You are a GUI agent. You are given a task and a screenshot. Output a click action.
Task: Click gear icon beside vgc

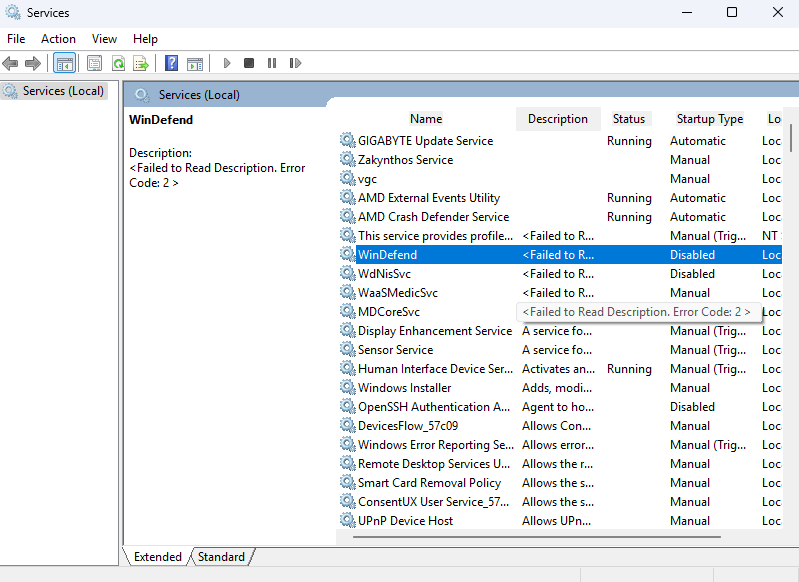(x=348, y=178)
